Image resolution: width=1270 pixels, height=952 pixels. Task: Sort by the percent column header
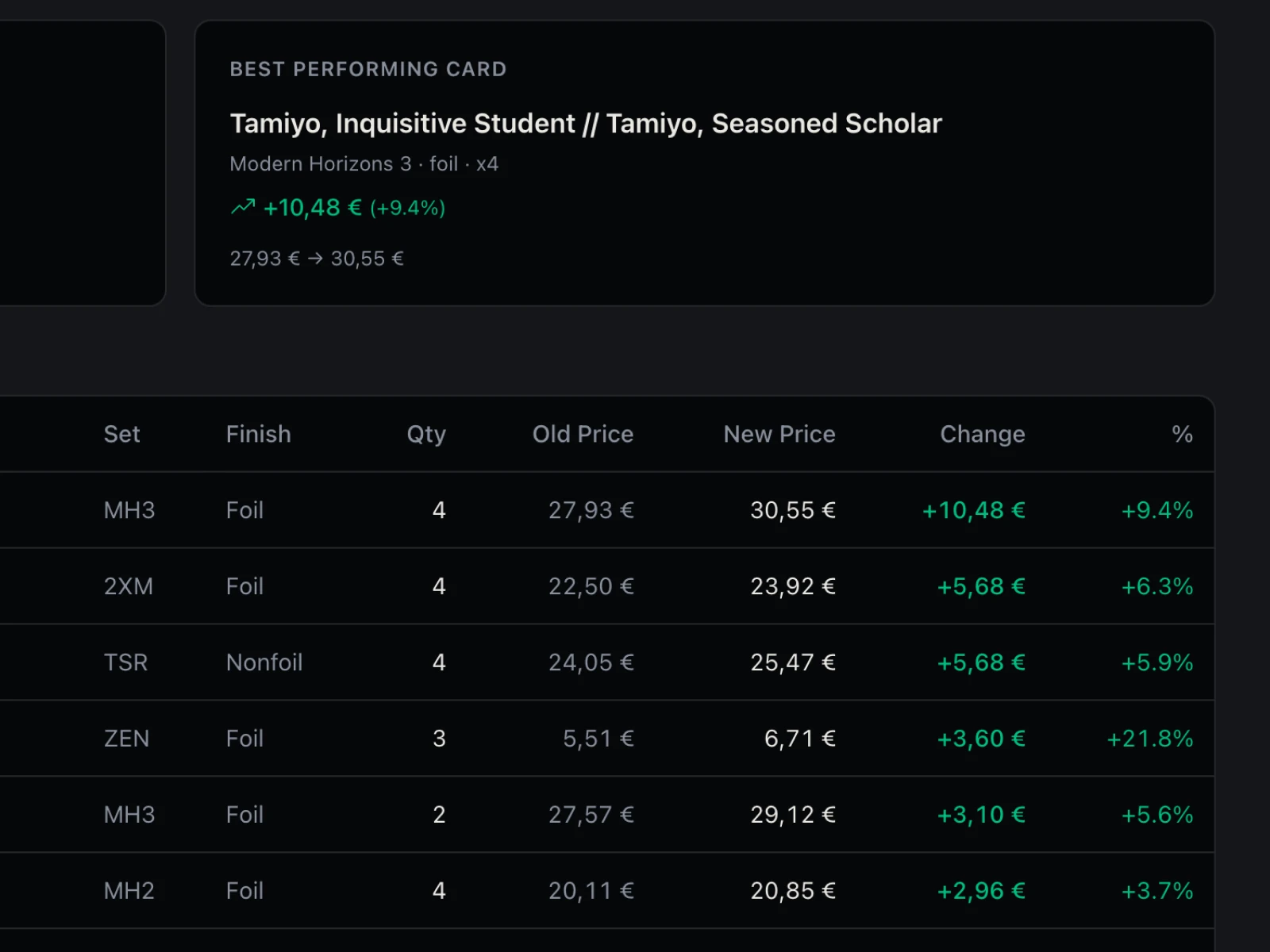1182,434
